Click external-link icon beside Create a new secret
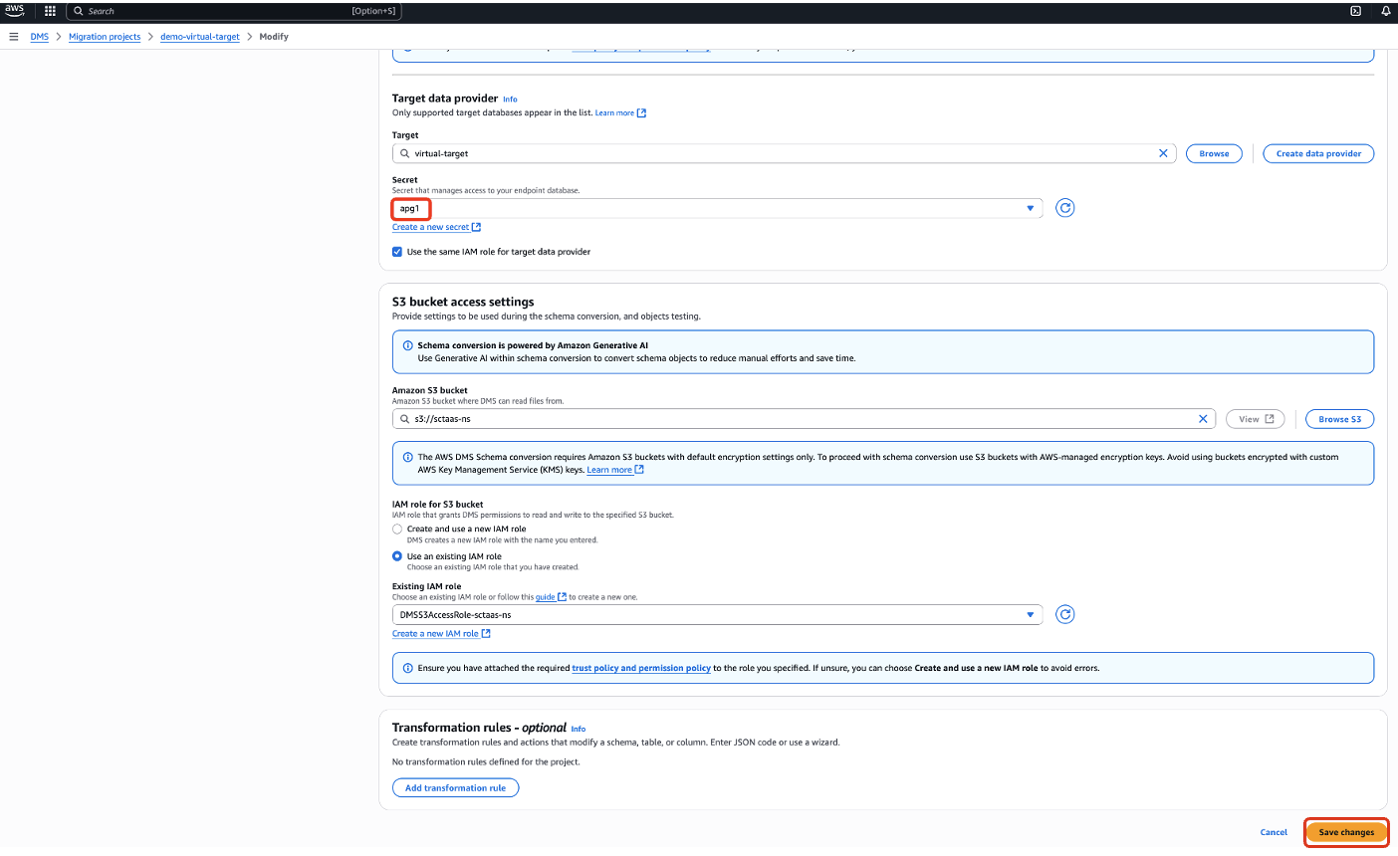Image resolution: width=1398 pixels, height=856 pixels. 477,228
